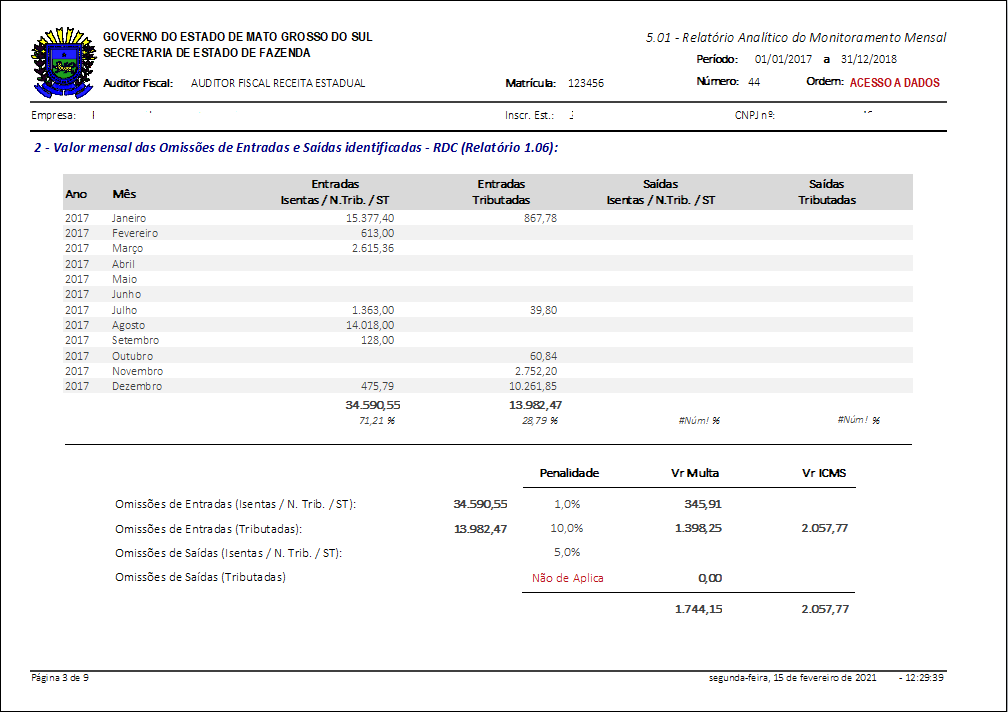Click the Março month label

click(x=127, y=248)
